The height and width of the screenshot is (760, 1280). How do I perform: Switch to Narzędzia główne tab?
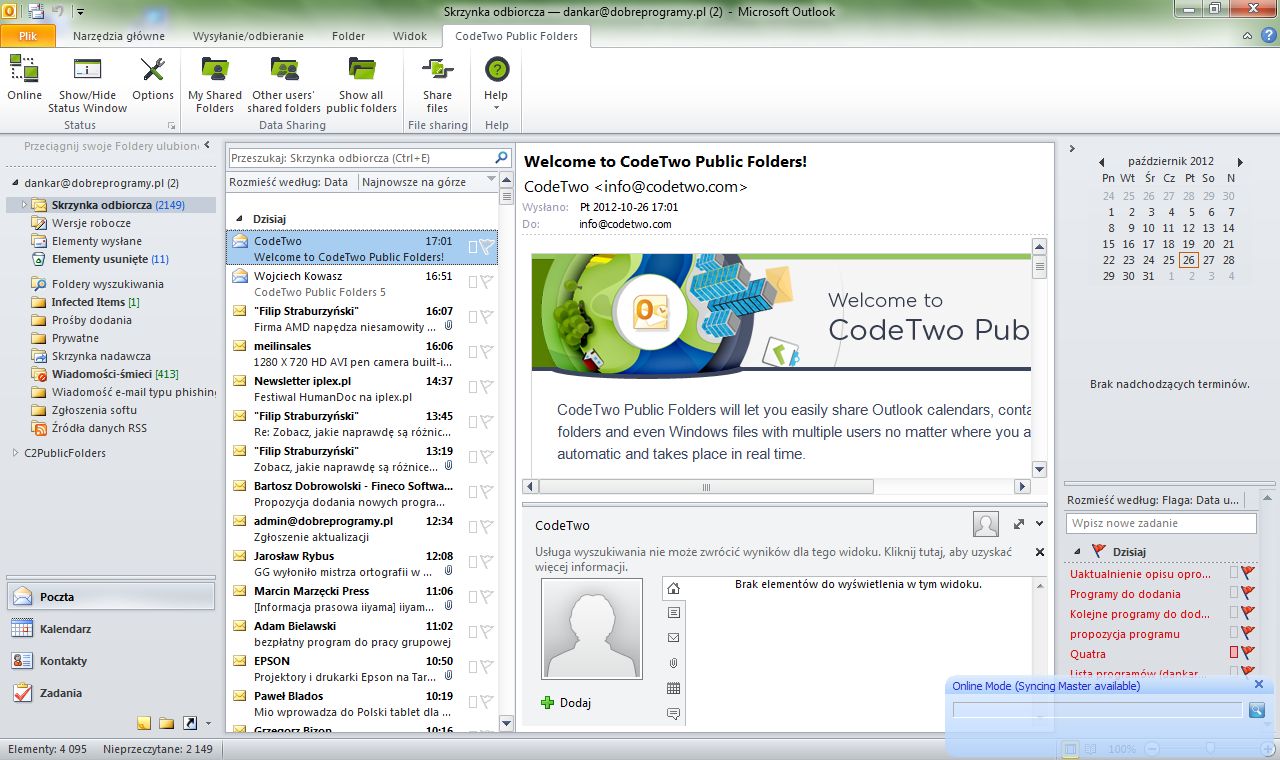pyautogui.click(x=119, y=36)
